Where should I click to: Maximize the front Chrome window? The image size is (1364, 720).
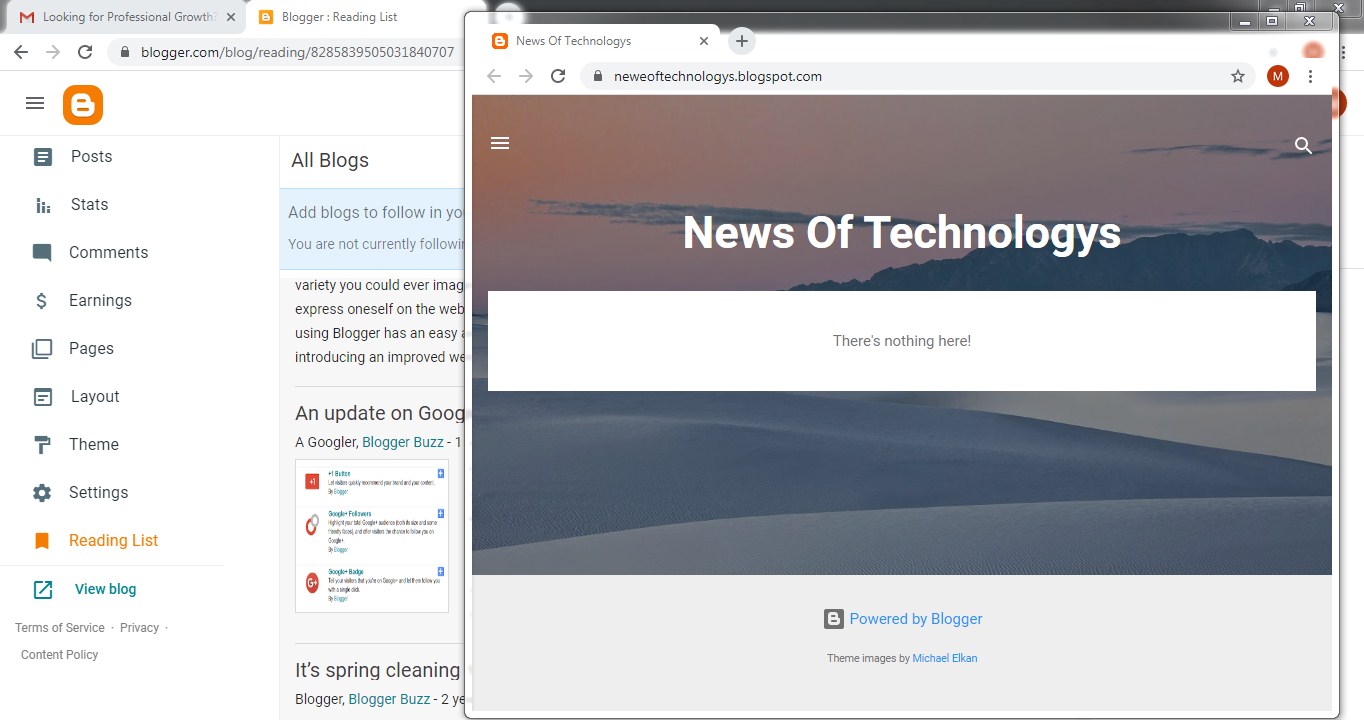(1273, 21)
